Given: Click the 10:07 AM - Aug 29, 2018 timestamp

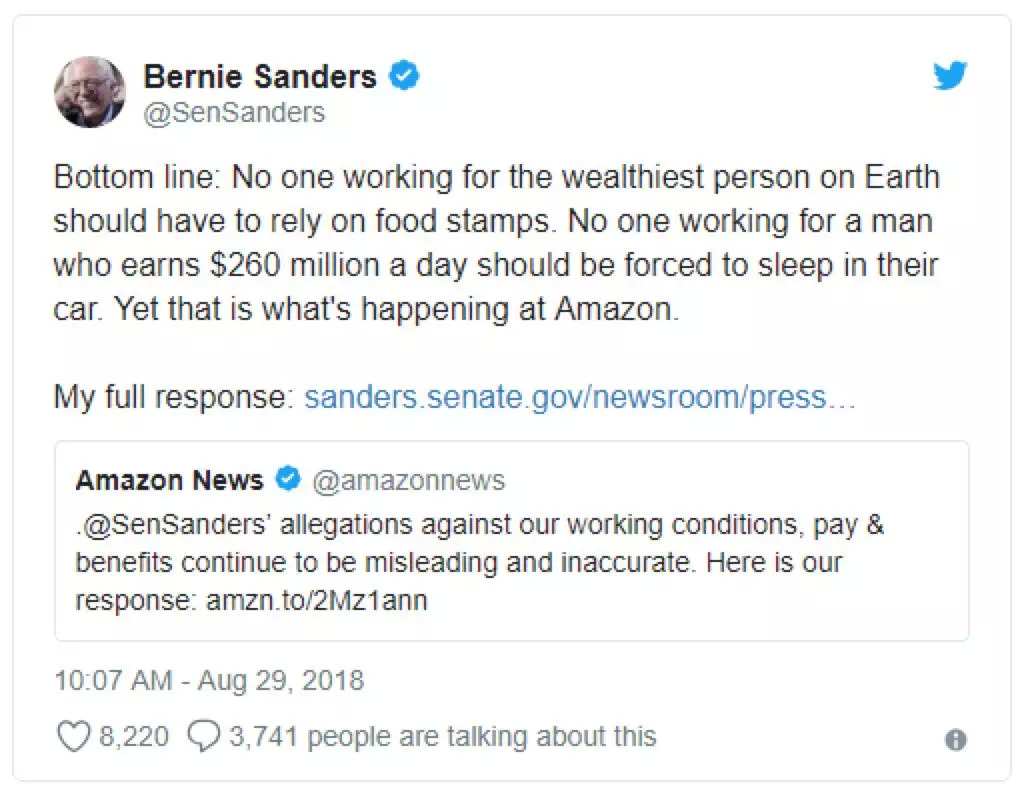Looking at the screenshot, I should coord(209,681).
